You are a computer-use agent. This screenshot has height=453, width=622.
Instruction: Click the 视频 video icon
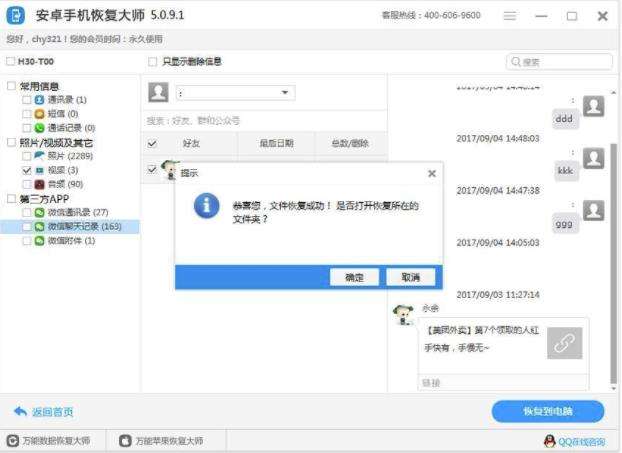point(39,170)
